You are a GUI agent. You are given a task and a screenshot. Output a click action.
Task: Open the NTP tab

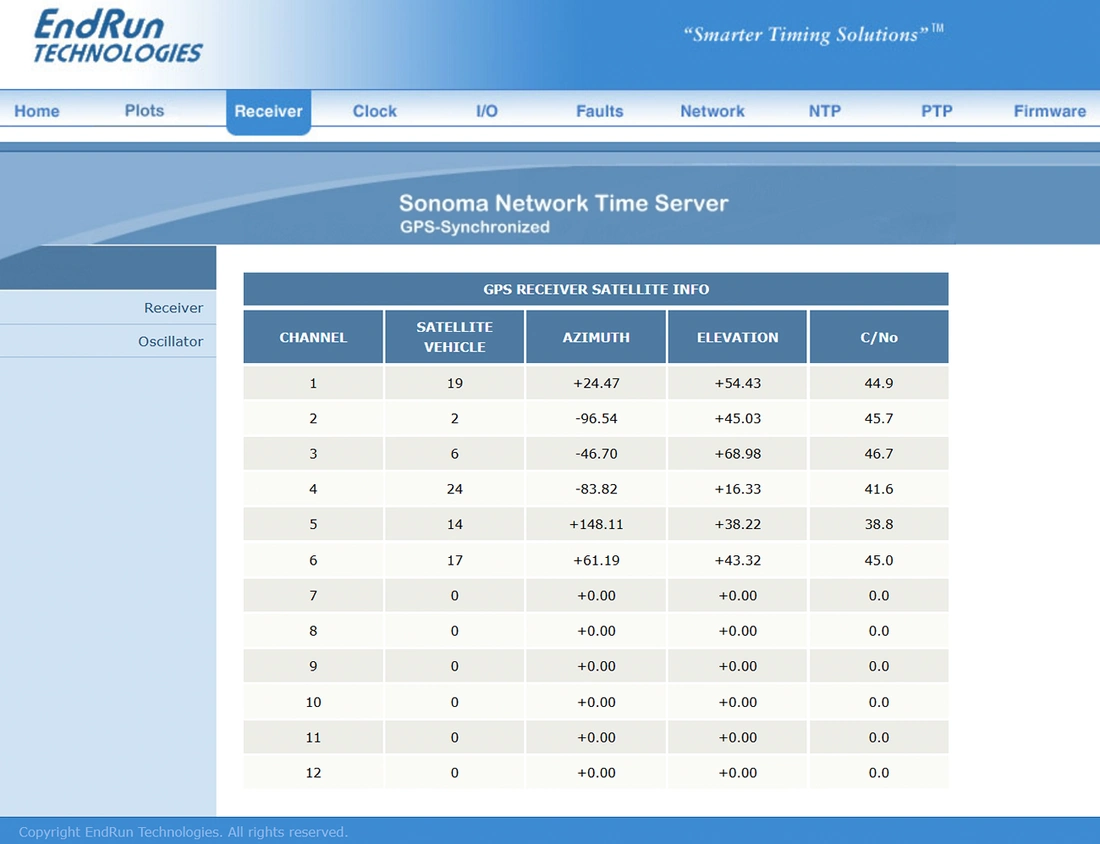(x=824, y=111)
